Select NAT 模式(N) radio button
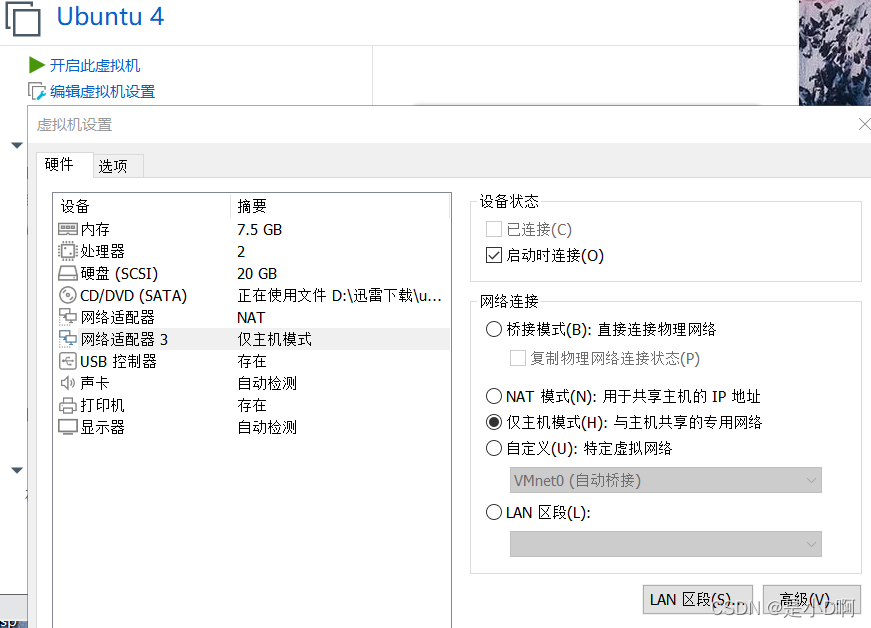 click(493, 396)
